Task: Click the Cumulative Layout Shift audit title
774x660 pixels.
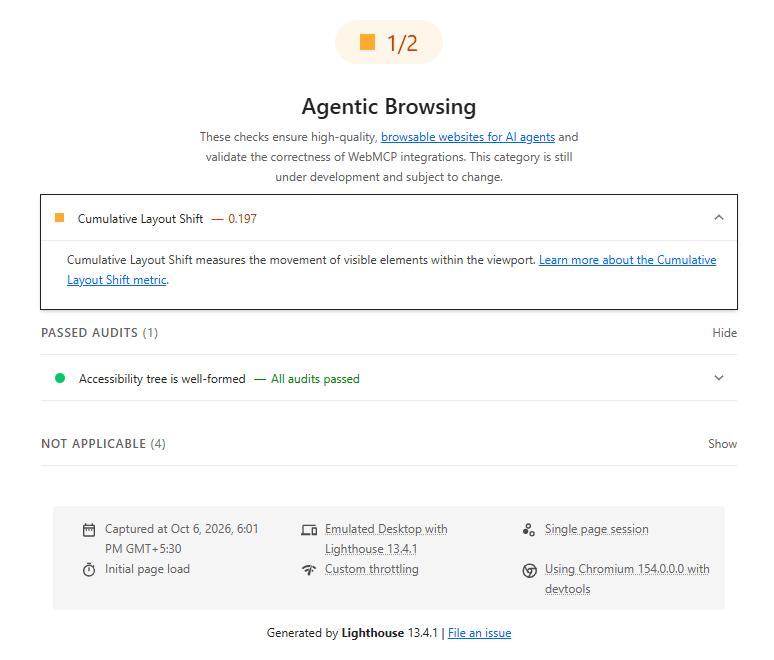Action: [140, 219]
